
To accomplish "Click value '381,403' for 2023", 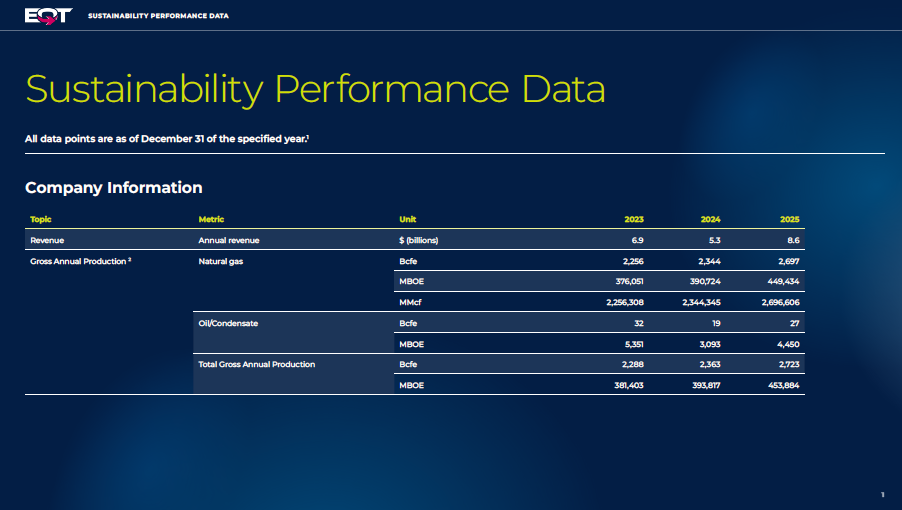I will coord(629,385).
